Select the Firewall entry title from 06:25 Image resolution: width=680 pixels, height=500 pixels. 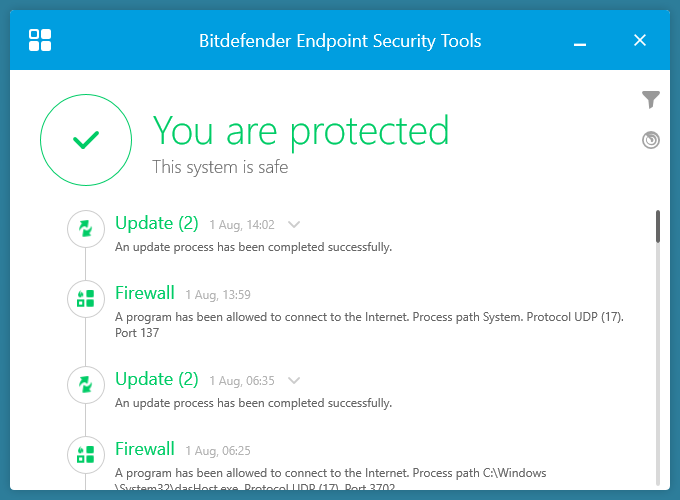coord(145,449)
